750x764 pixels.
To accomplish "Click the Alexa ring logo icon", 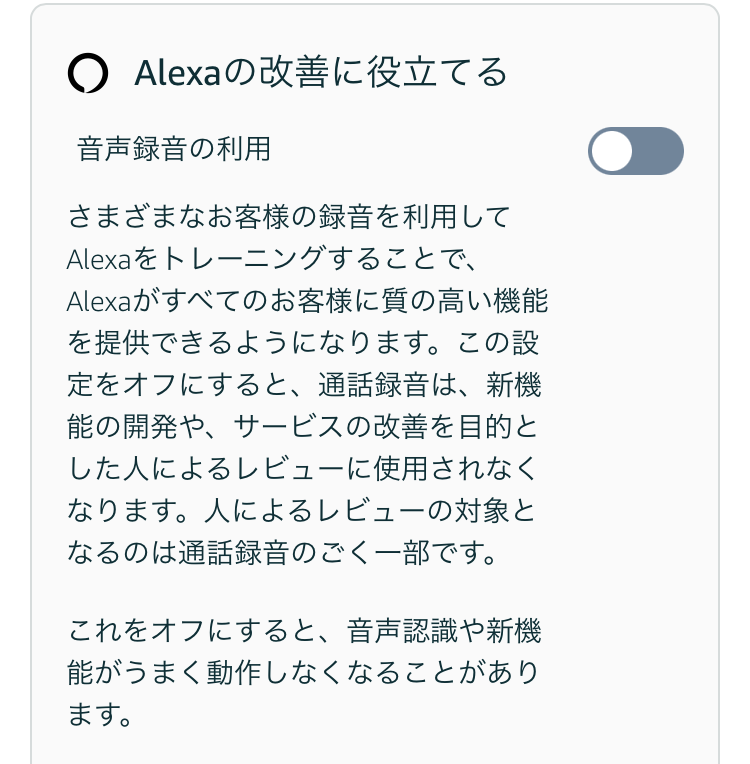I will [x=88, y=73].
